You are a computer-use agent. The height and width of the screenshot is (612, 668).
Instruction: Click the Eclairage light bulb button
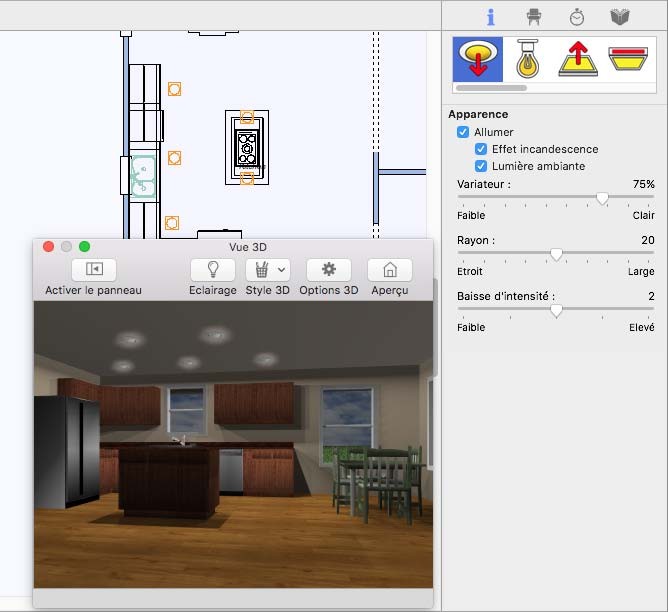[x=213, y=269]
